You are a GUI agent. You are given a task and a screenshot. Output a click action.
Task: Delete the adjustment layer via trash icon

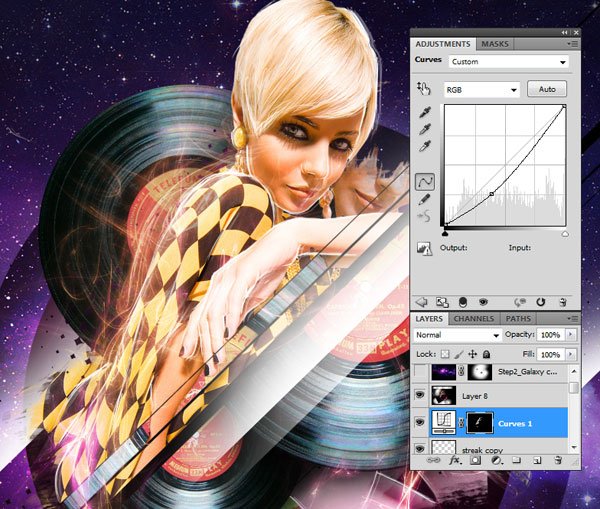coord(562,302)
